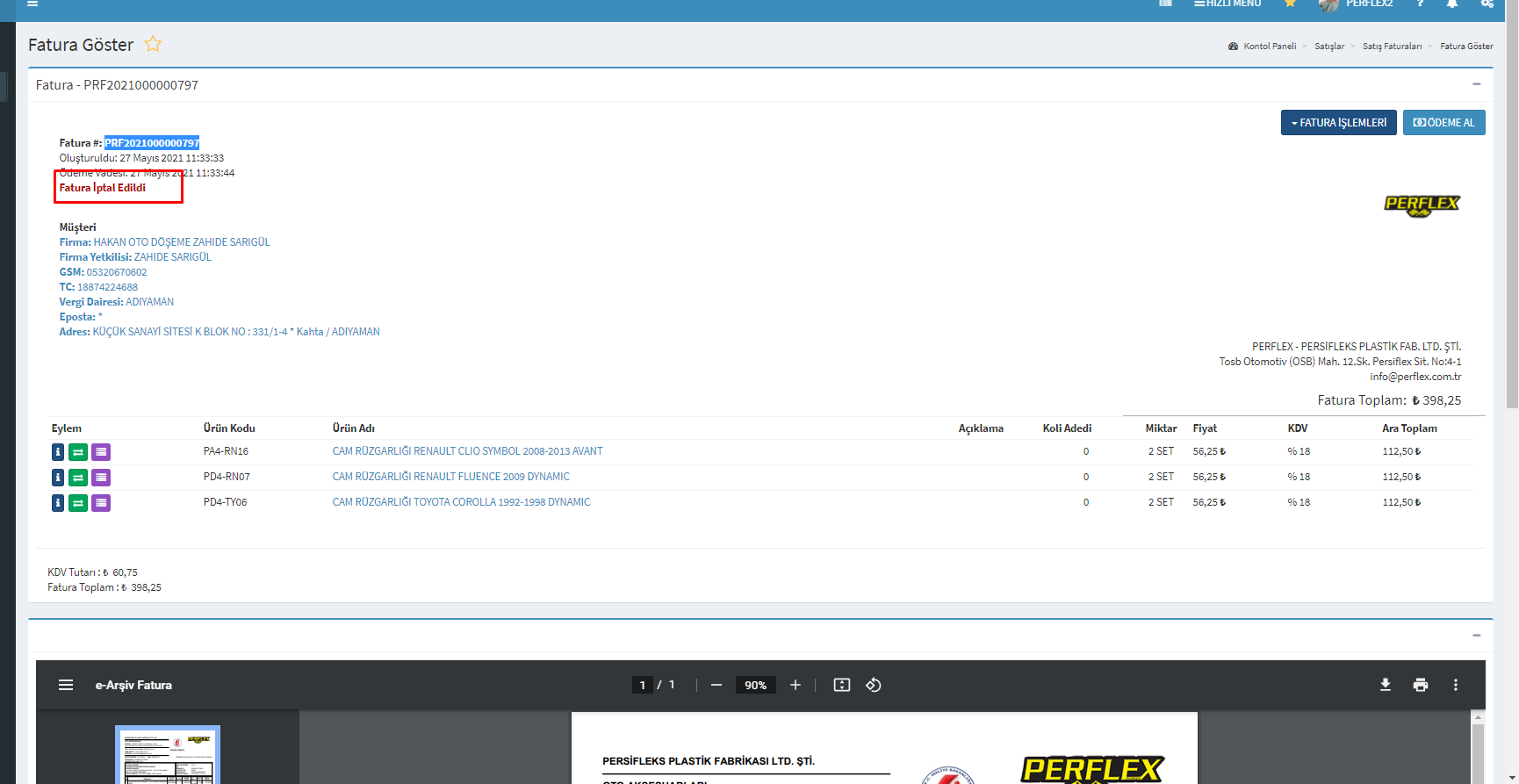Download the e-Arşiv Fatura PDF

[1385, 685]
